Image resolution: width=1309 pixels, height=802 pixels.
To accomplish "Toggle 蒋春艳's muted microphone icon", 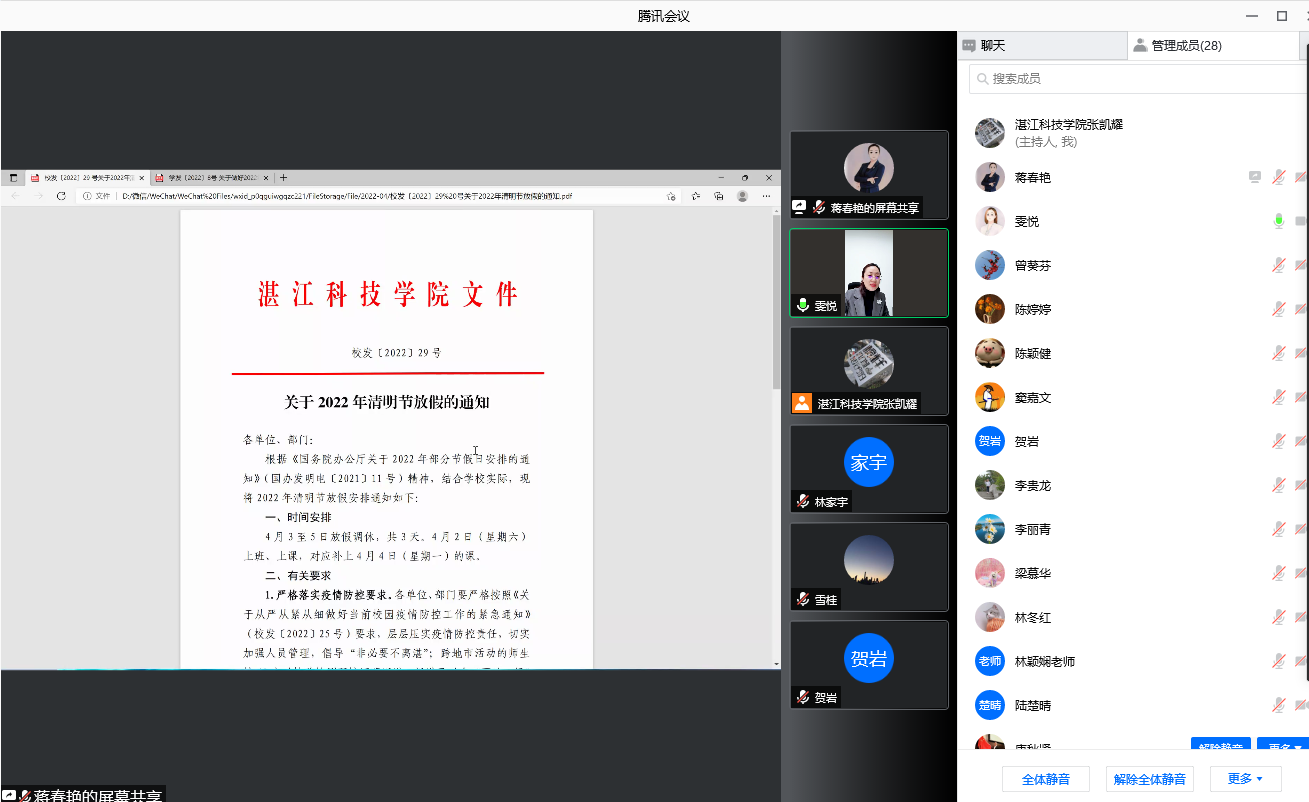I will [1278, 177].
